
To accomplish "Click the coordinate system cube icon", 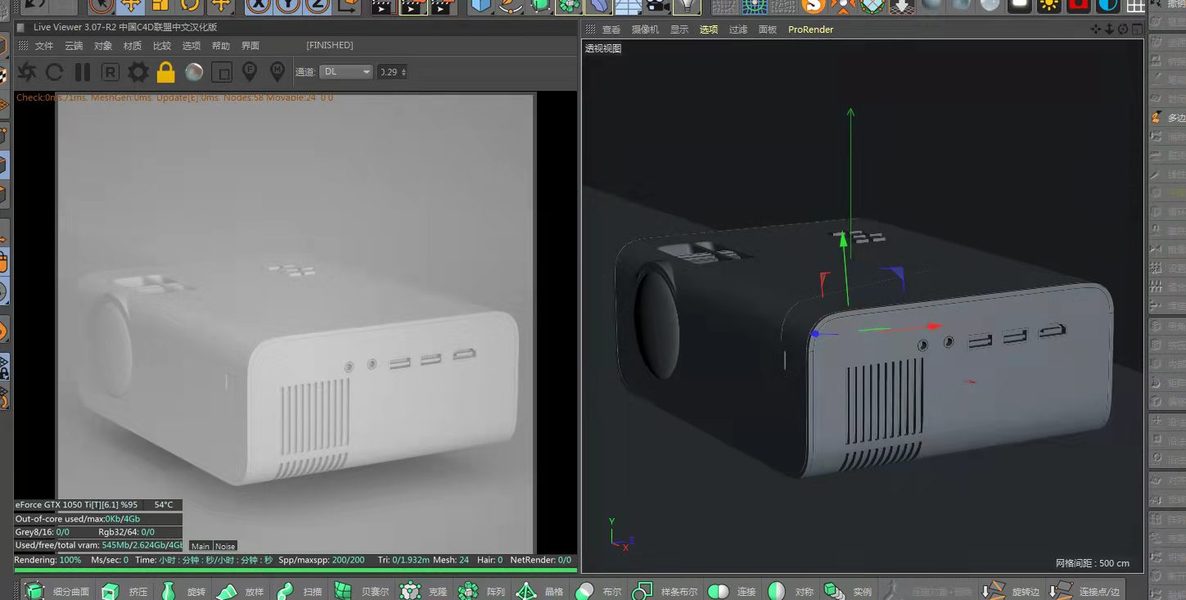I will (348, 5).
